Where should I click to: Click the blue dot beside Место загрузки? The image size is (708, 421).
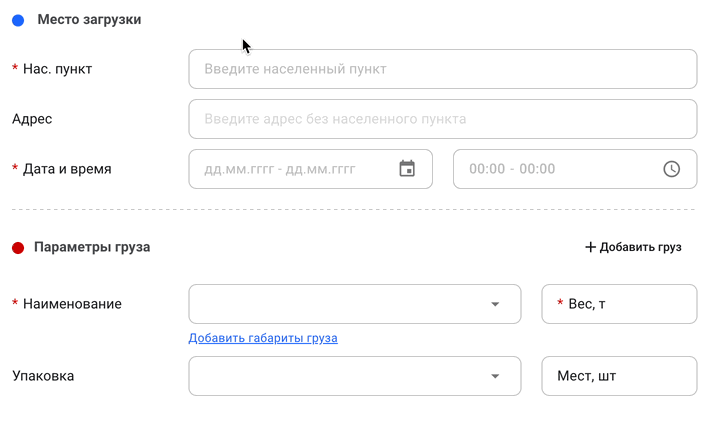tap(18, 20)
